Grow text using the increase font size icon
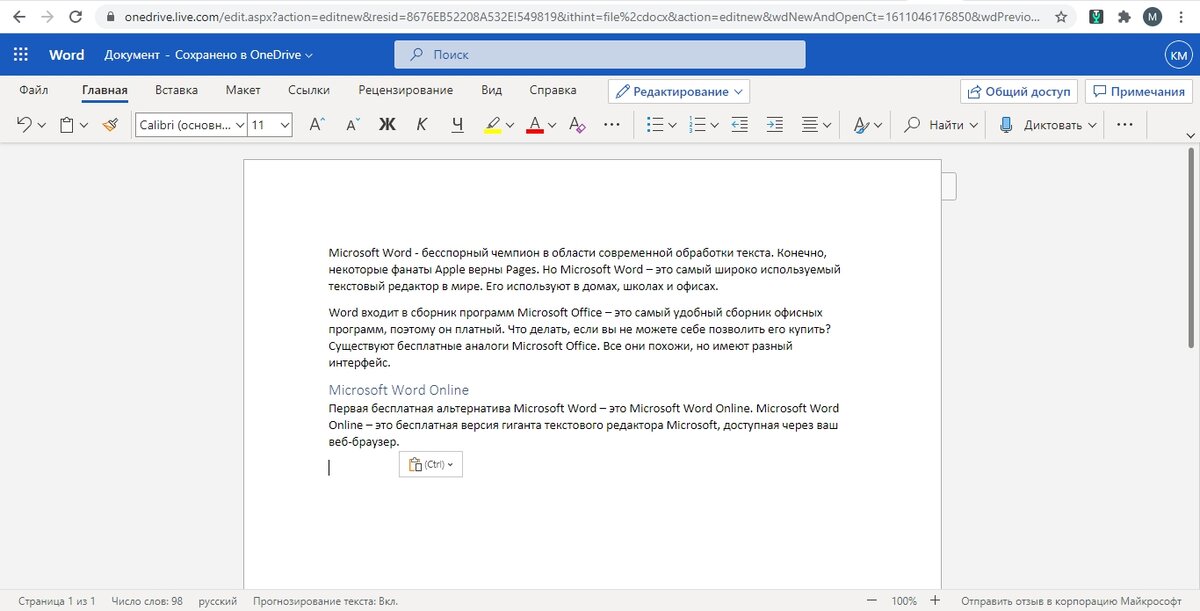 coord(316,125)
